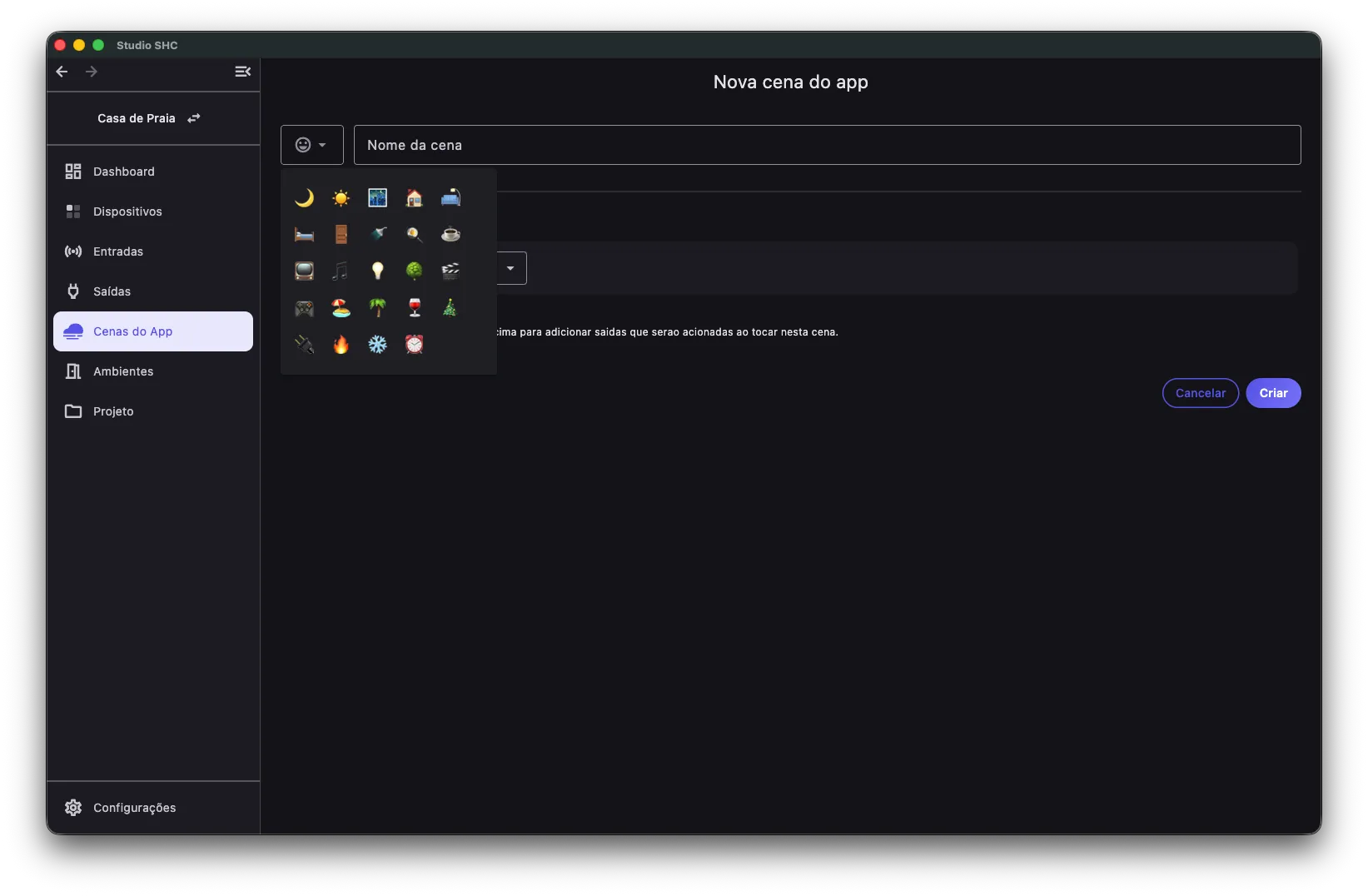Go back with the left arrow
The image size is (1368, 896).
point(62,72)
